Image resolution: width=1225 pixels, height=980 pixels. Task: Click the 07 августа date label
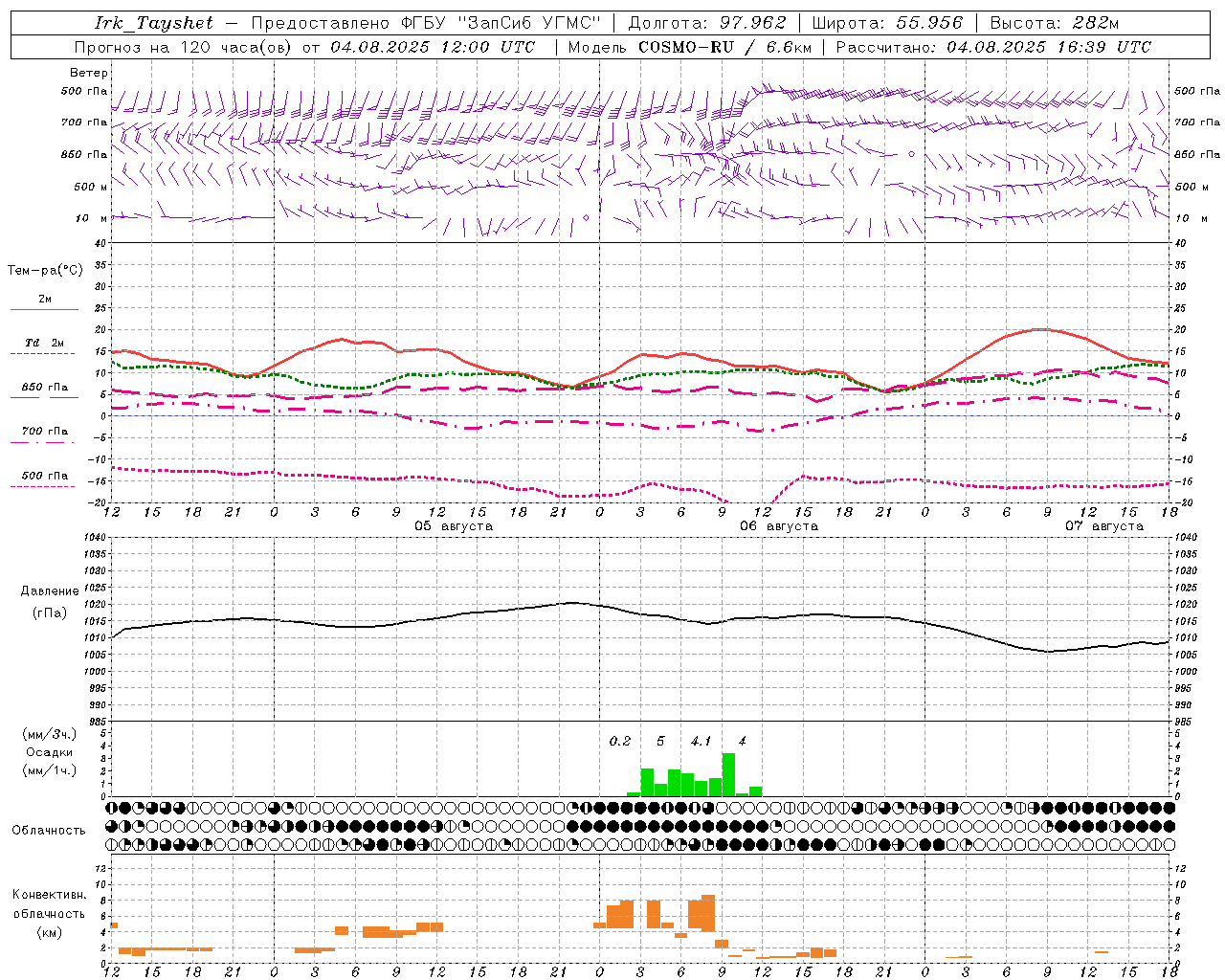(1104, 526)
